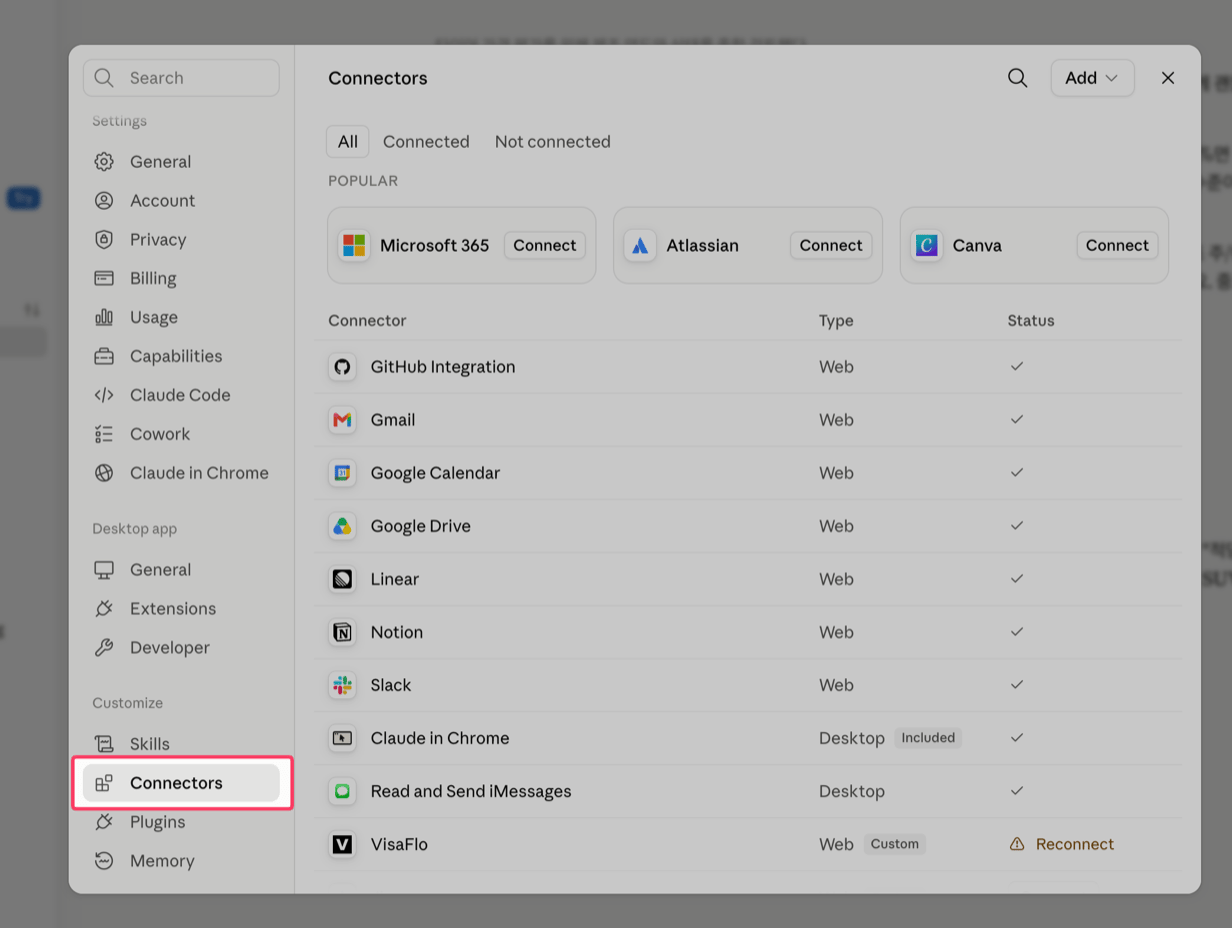The image size is (1232, 928).
Task: Click the gear icon for Settings General
Action: pos(104,161)
